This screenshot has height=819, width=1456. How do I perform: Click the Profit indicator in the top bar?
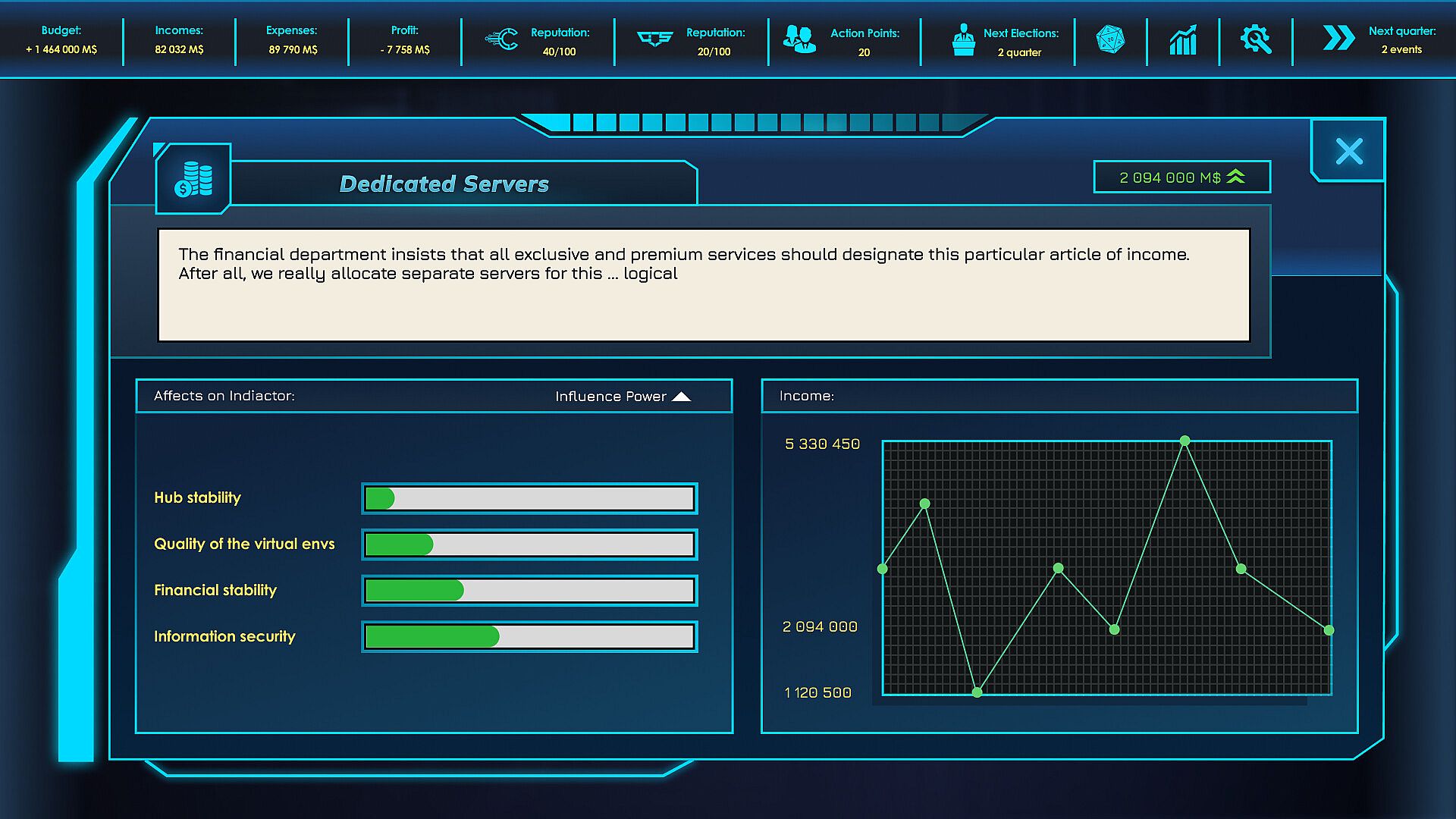tap(405, 40)
